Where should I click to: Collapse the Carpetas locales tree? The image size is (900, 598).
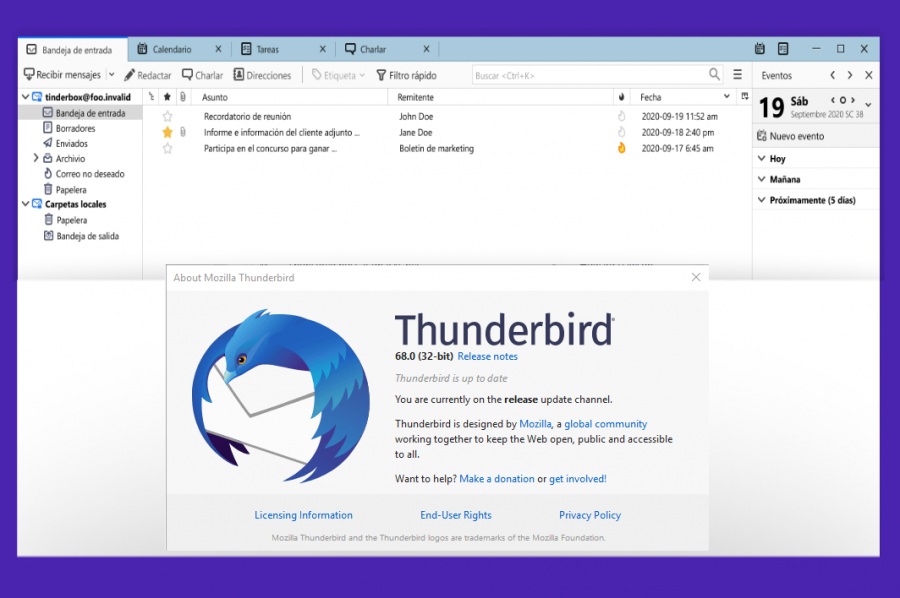click(x=25, y=204)
